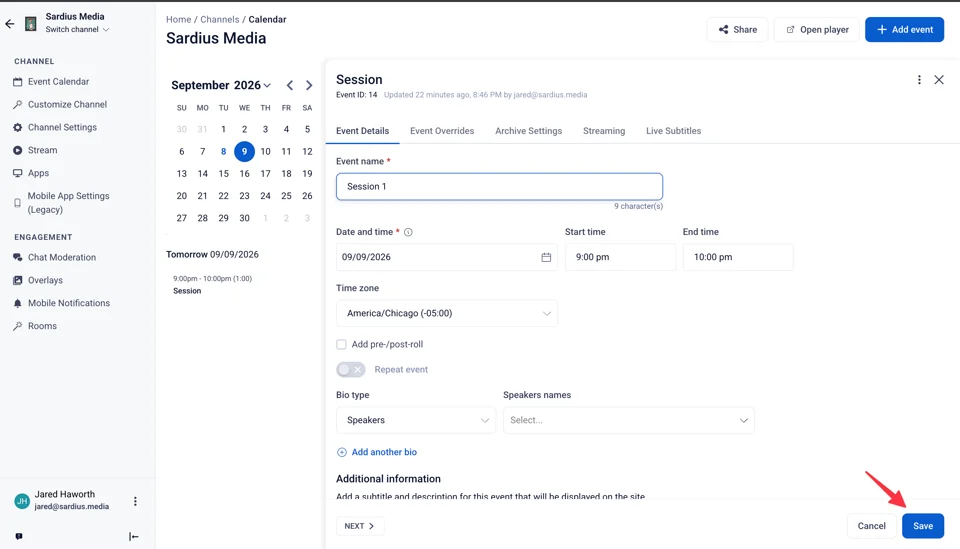Click the JH user avatar
Image resolution: width=960 pixels, height=549 pixels.
click(22, 501)
